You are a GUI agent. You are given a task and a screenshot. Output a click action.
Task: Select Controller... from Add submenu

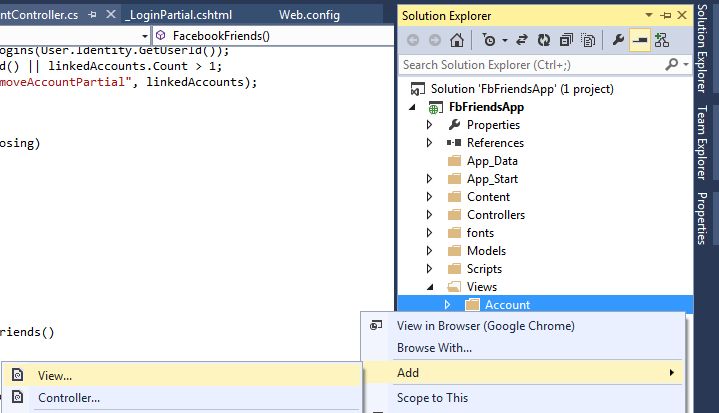(182, 398)
